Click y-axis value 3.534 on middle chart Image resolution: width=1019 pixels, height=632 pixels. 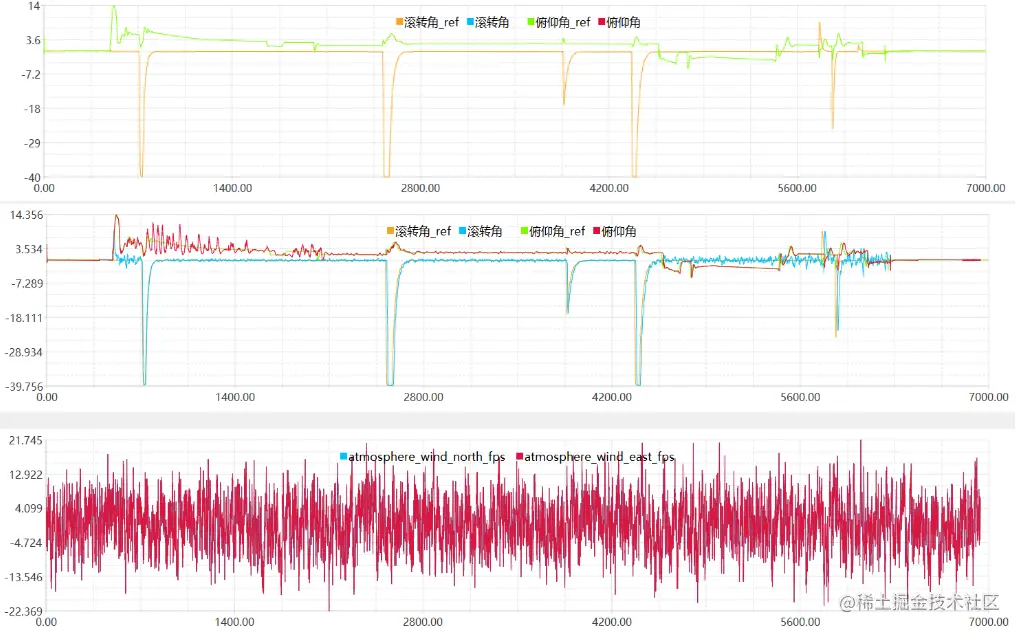28,249
